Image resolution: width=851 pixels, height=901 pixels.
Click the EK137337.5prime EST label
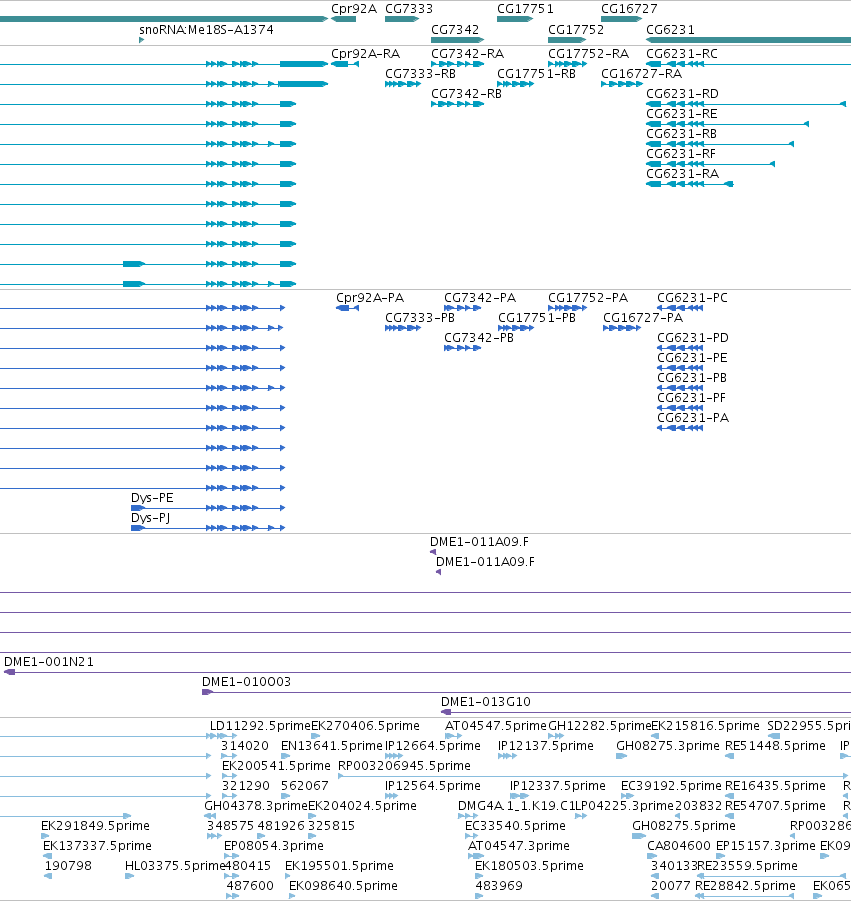(97, 846)
